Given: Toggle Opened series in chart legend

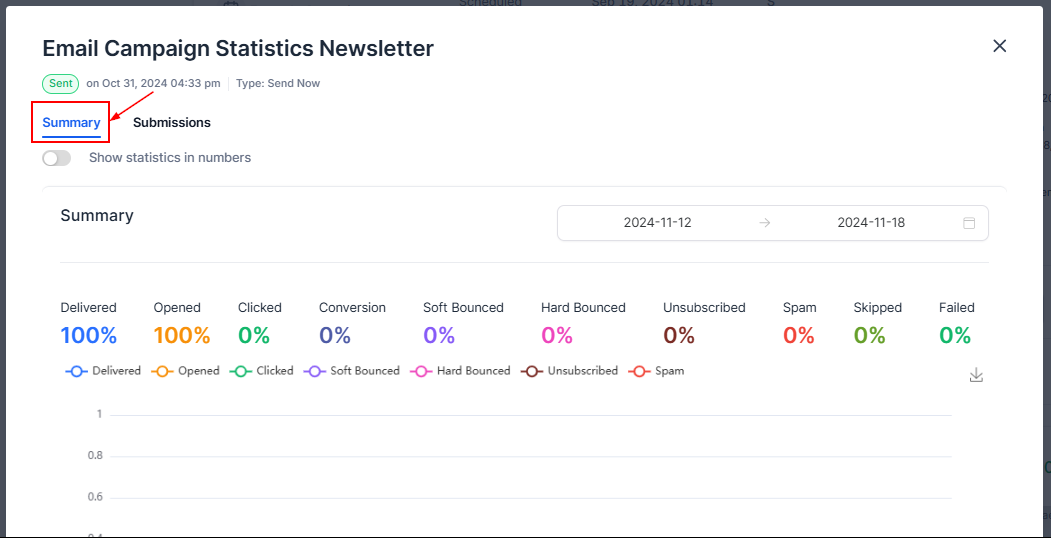Looking at the screenshot, I should (x=186, y=371).
